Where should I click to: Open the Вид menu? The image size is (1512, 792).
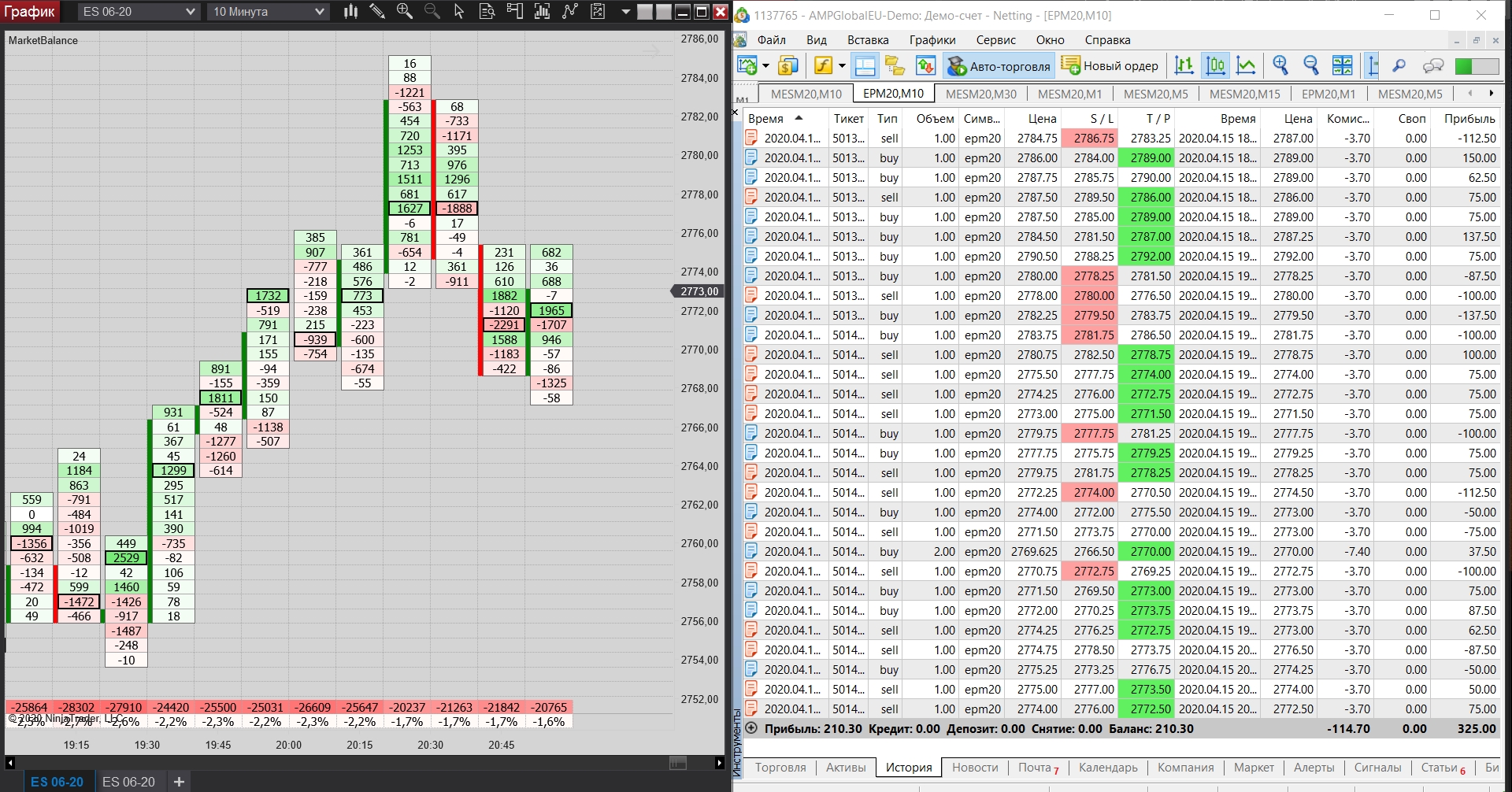click(x=817, y=40)
